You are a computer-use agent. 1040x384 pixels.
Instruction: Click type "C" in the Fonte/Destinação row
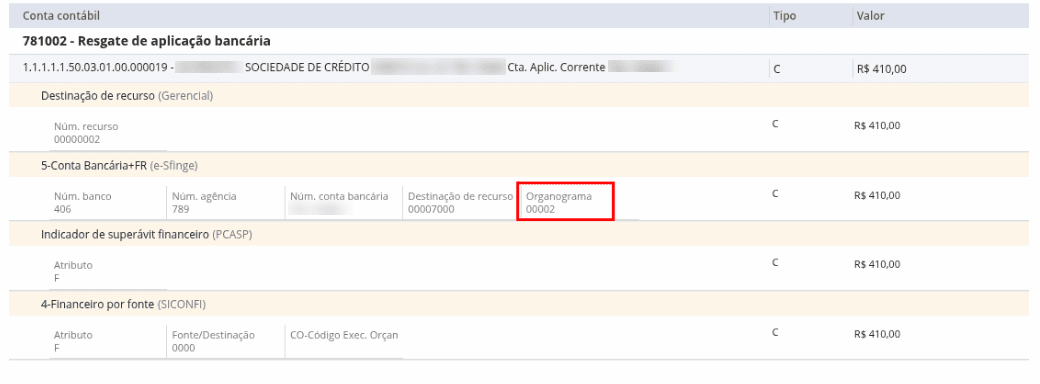(x=775, y=332)
